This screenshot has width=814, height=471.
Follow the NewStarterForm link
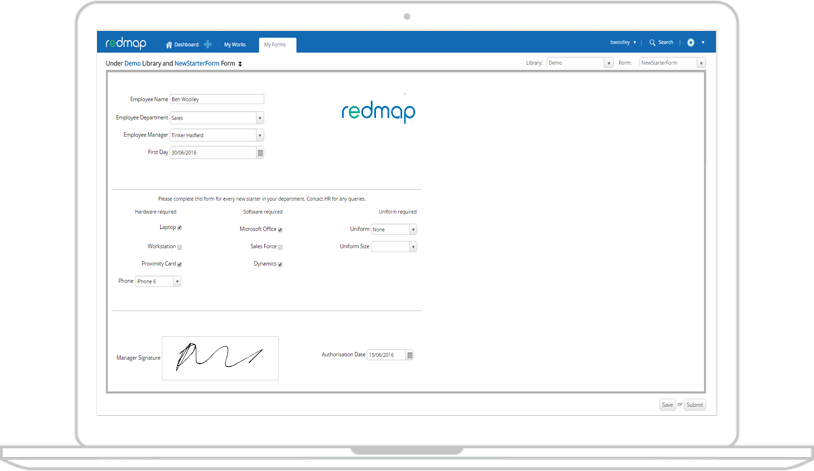[x=197, y=63]
